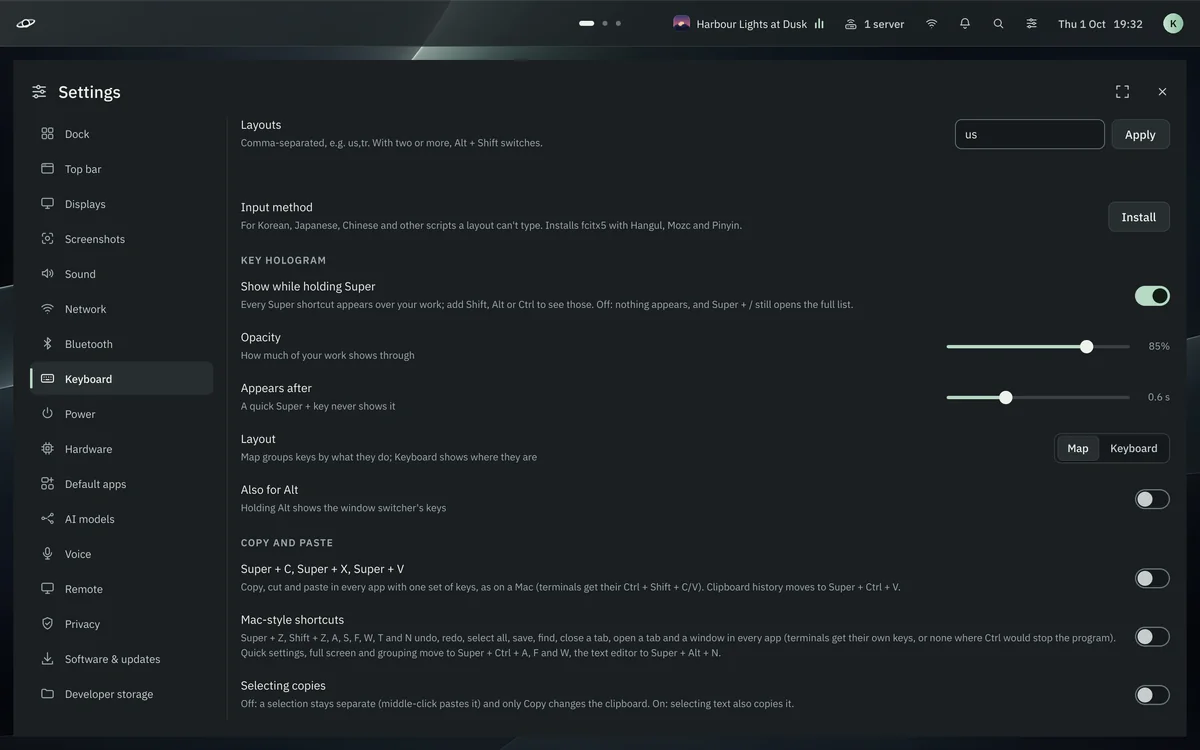Click the Harbour Lights album thumbnail
Image resolution: width=1200 pixels, height=750 pixels.
[x=682, y=23]
